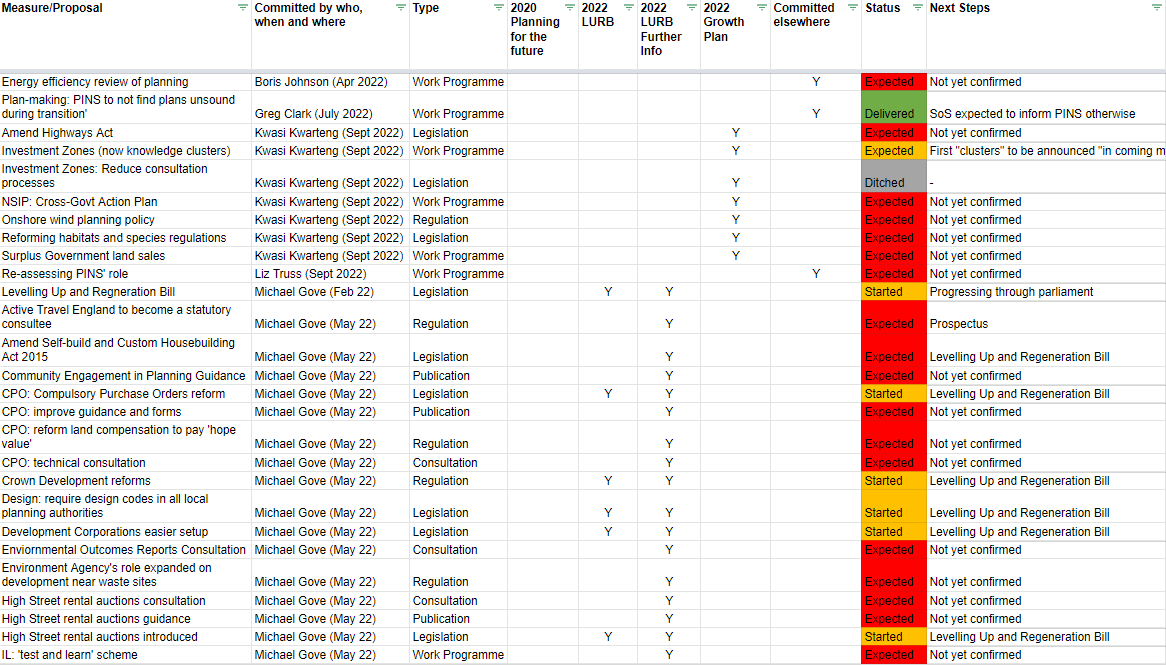Select cell 'Greg Clark (July 2022)'

330,107
